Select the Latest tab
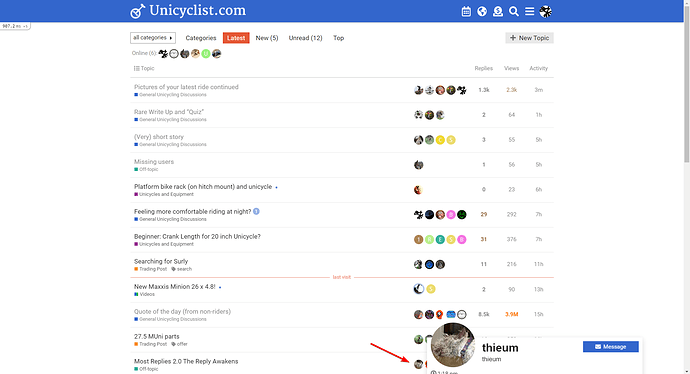This screenshot has width=690, height=374. 236,38
